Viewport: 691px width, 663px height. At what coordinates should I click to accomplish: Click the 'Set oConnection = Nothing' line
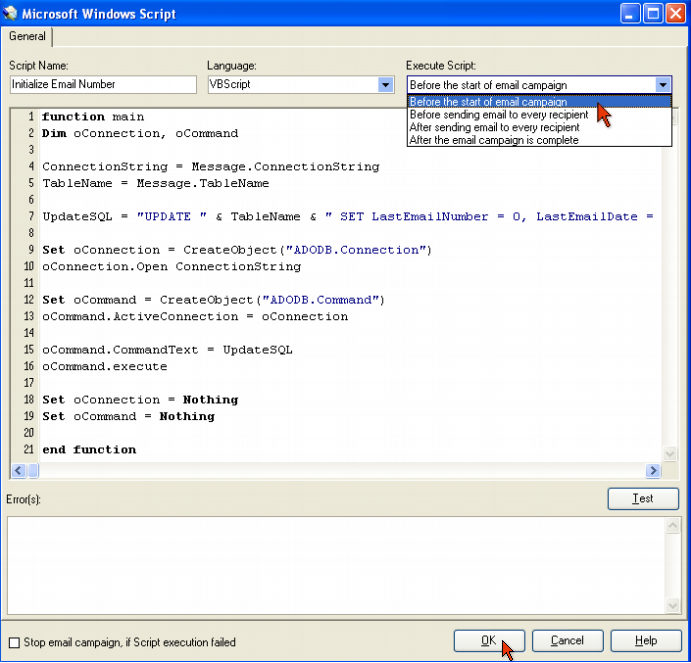140,400
